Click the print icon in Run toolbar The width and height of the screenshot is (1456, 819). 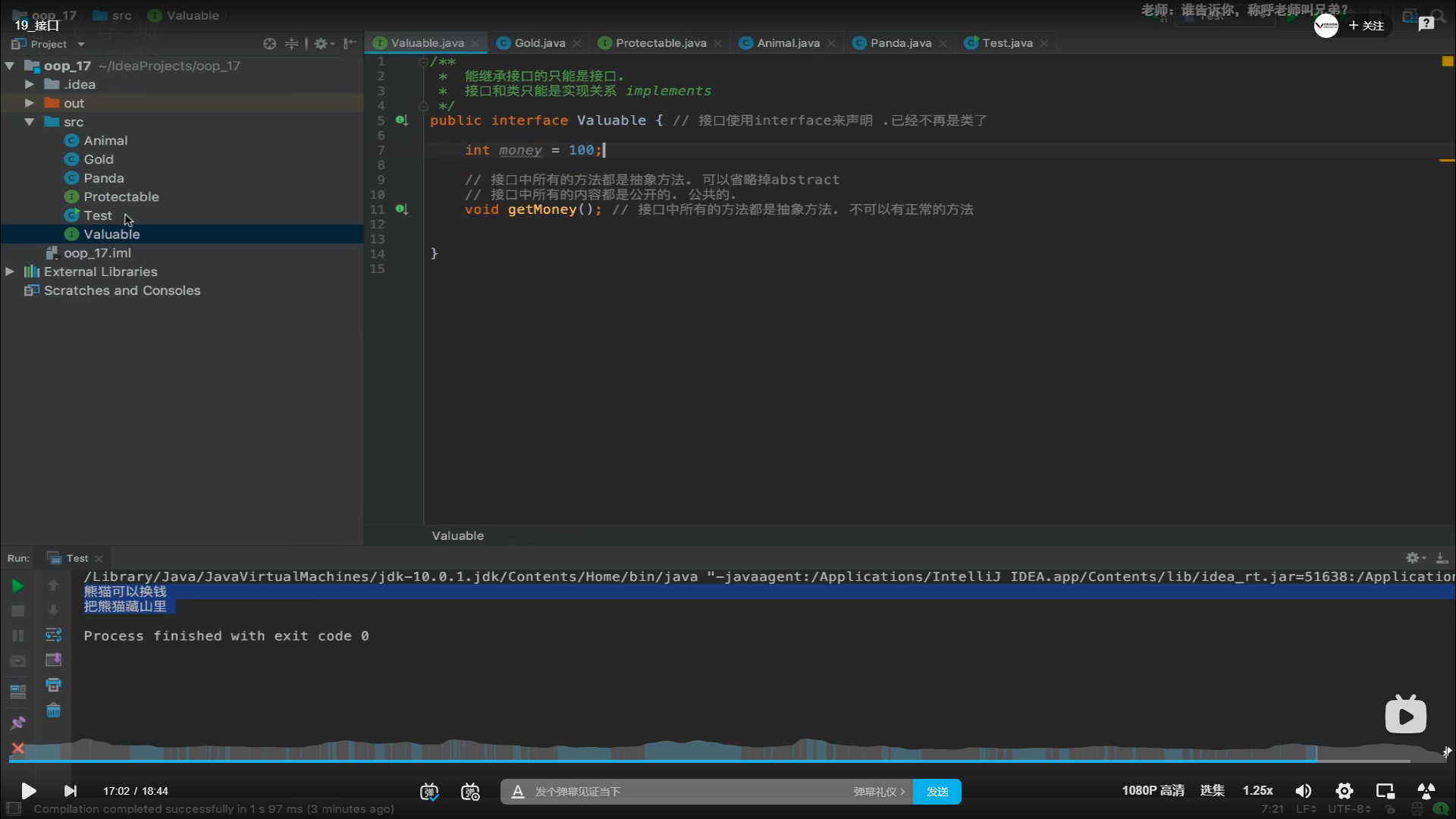53,686
